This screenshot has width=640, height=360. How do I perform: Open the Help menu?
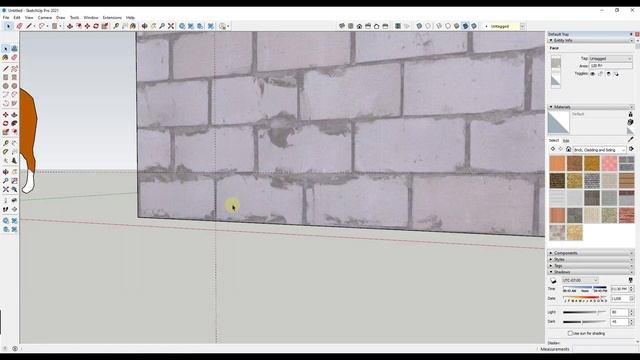pyautogui.click(x=130, y=18)
